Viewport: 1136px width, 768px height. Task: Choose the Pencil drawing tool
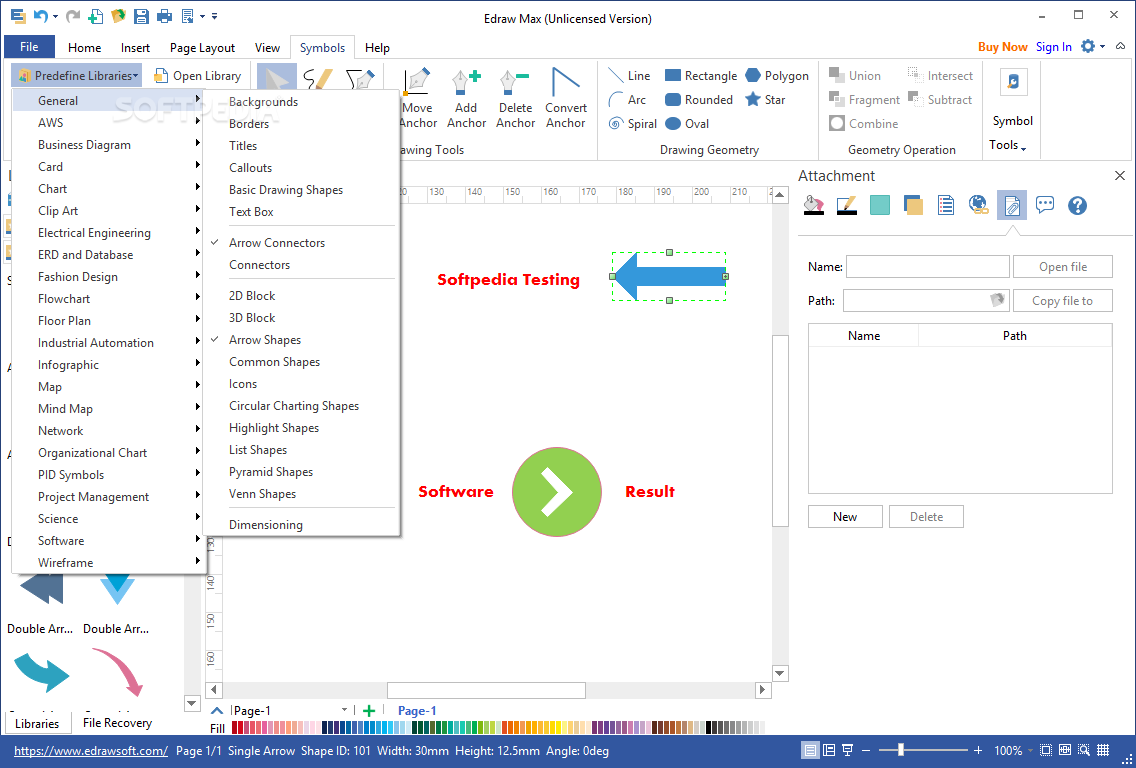(318, 80)
